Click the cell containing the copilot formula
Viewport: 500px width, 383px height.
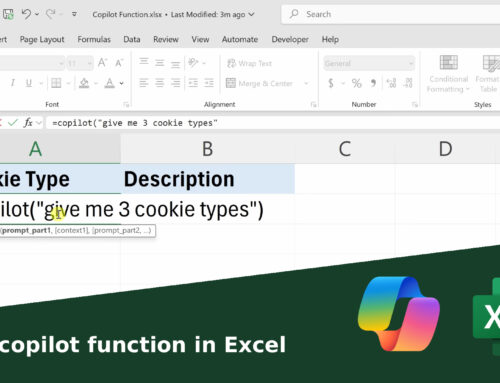click(60, 209)
